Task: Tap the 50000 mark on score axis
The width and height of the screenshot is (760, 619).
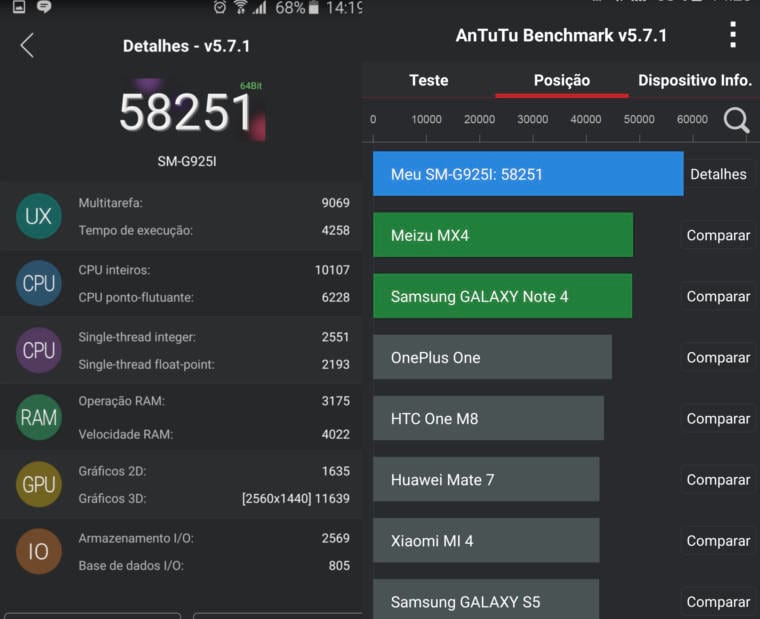Action: point(639,119)
